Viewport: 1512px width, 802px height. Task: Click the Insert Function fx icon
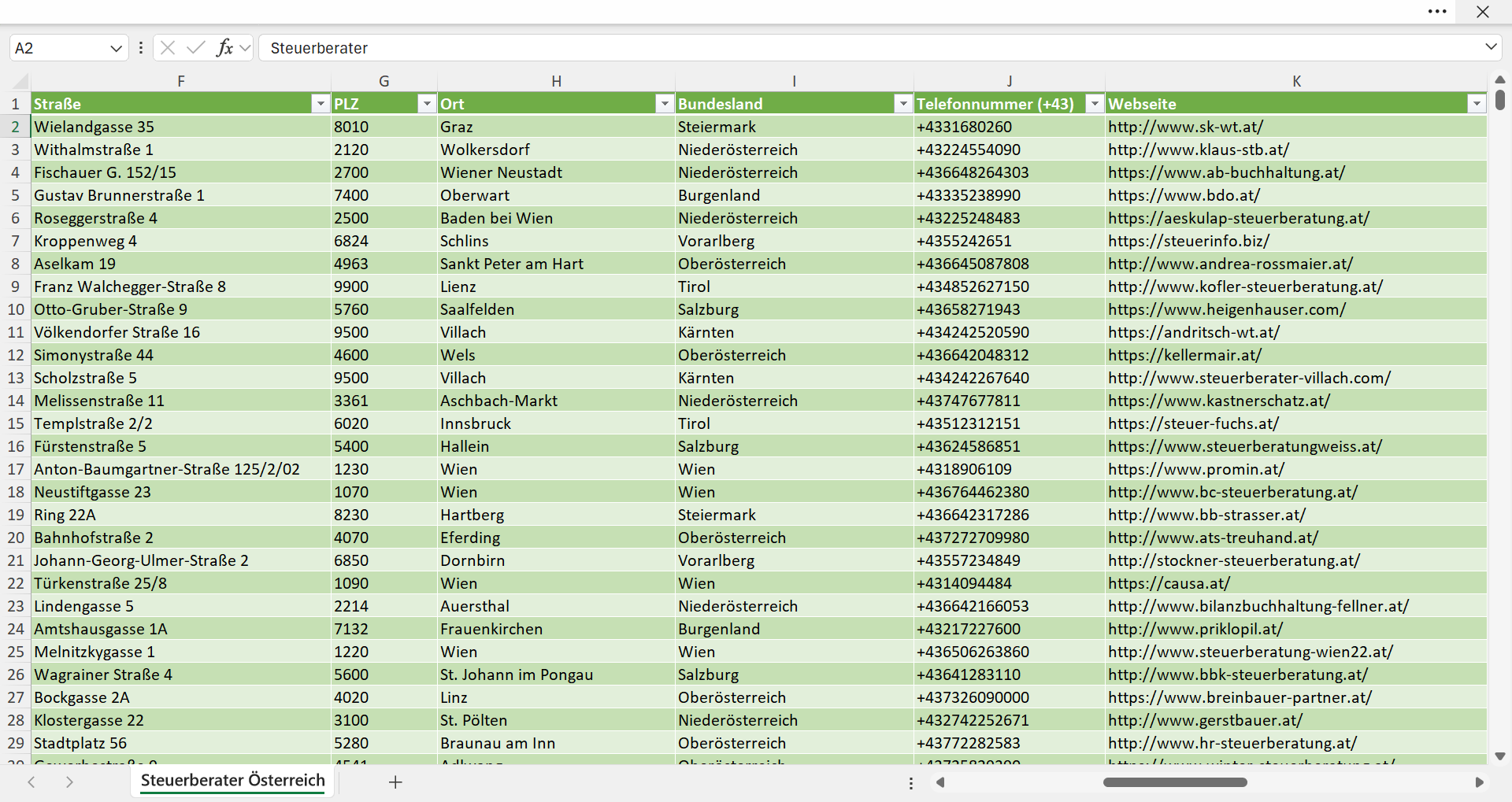click(x=224, y=48)
